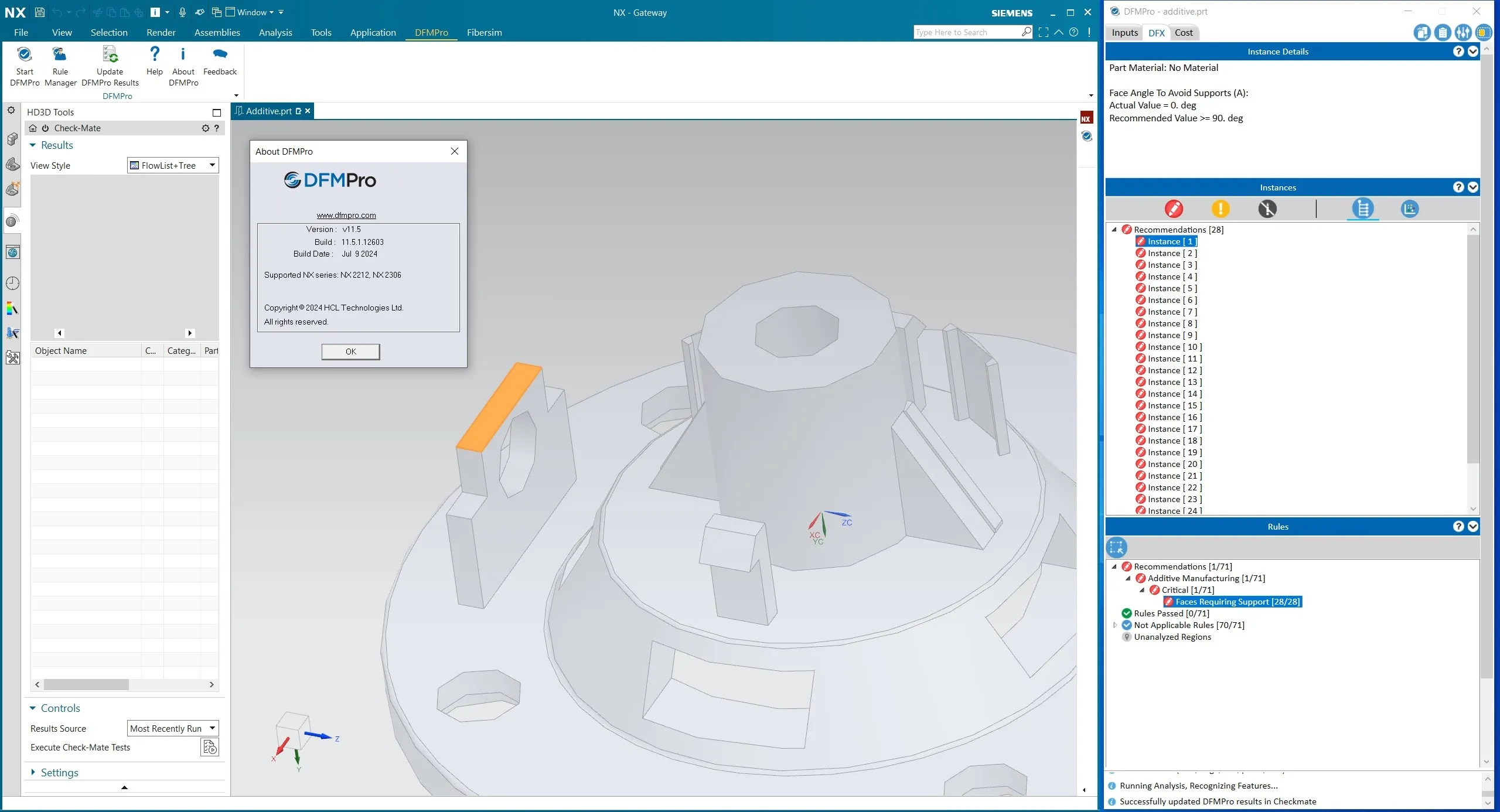Viewport: 1500px width, 812px height.
Task: Open the View Style FlowList+Tree dropdown
Action: tap(173, 165)
